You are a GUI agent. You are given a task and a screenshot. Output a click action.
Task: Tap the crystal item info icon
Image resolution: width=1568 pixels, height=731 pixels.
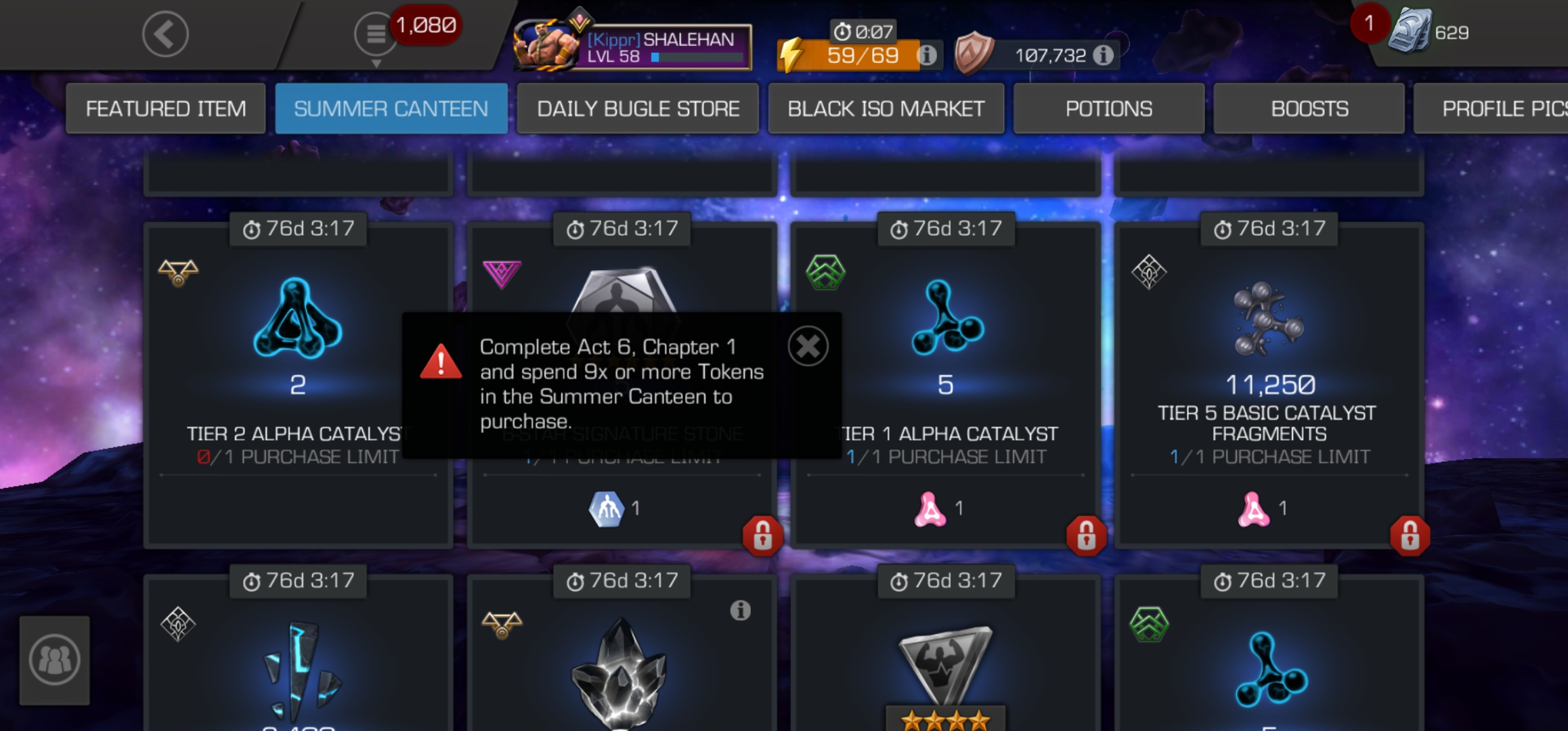(740, 611)
